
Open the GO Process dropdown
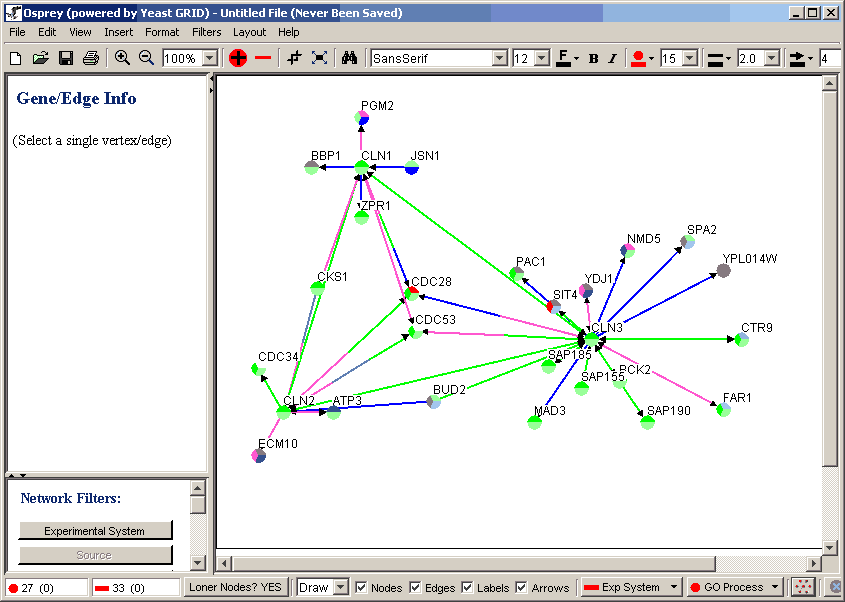[735, 587]
